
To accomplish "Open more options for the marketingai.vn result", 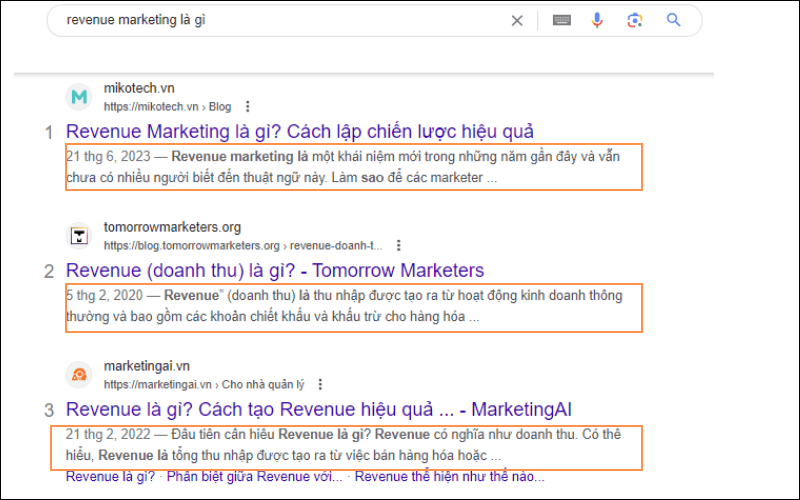I will click(320, 384).
